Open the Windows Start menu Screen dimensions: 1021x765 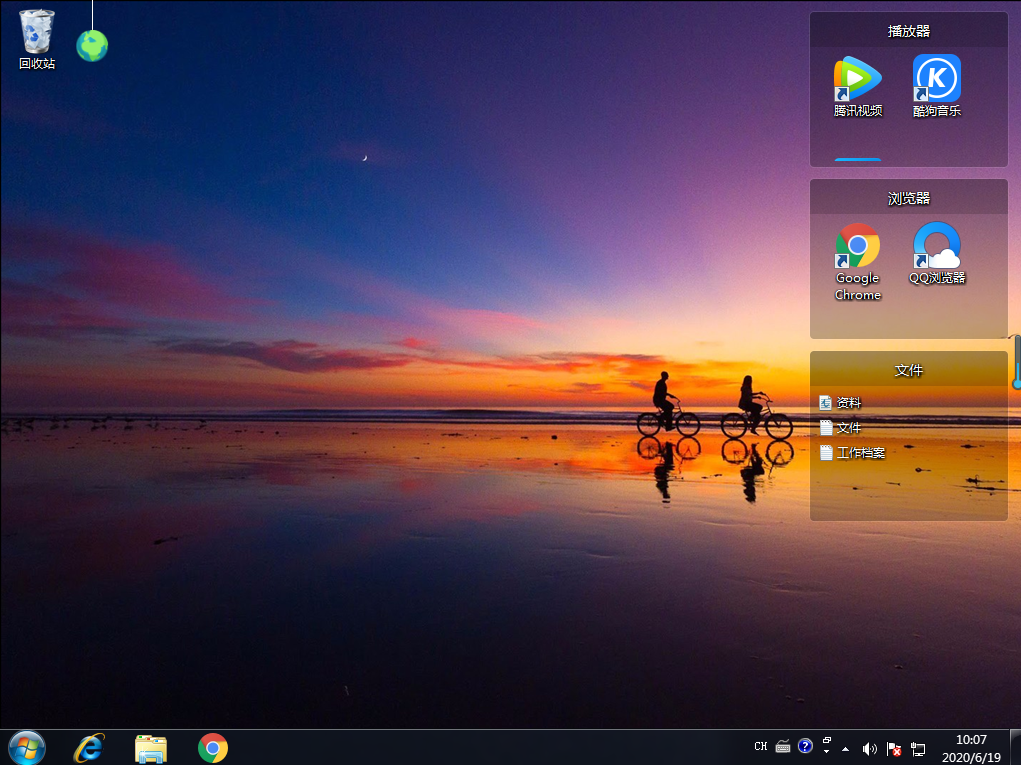(x=27, y=747)
